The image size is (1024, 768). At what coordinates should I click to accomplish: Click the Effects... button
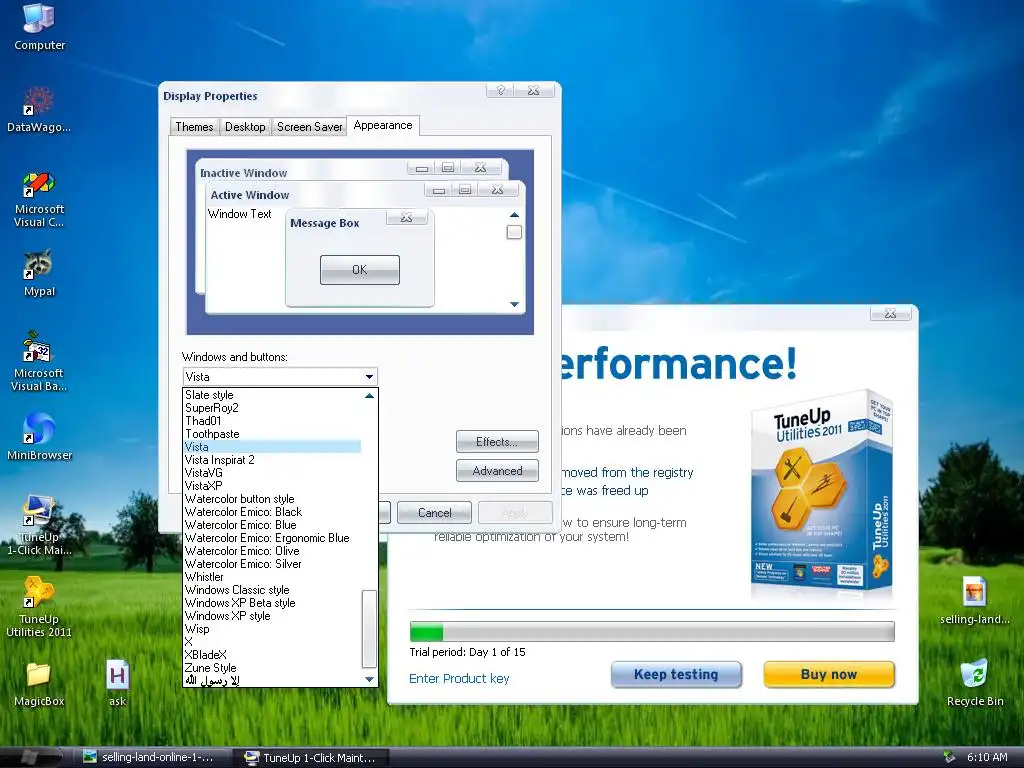click(497, 442)
